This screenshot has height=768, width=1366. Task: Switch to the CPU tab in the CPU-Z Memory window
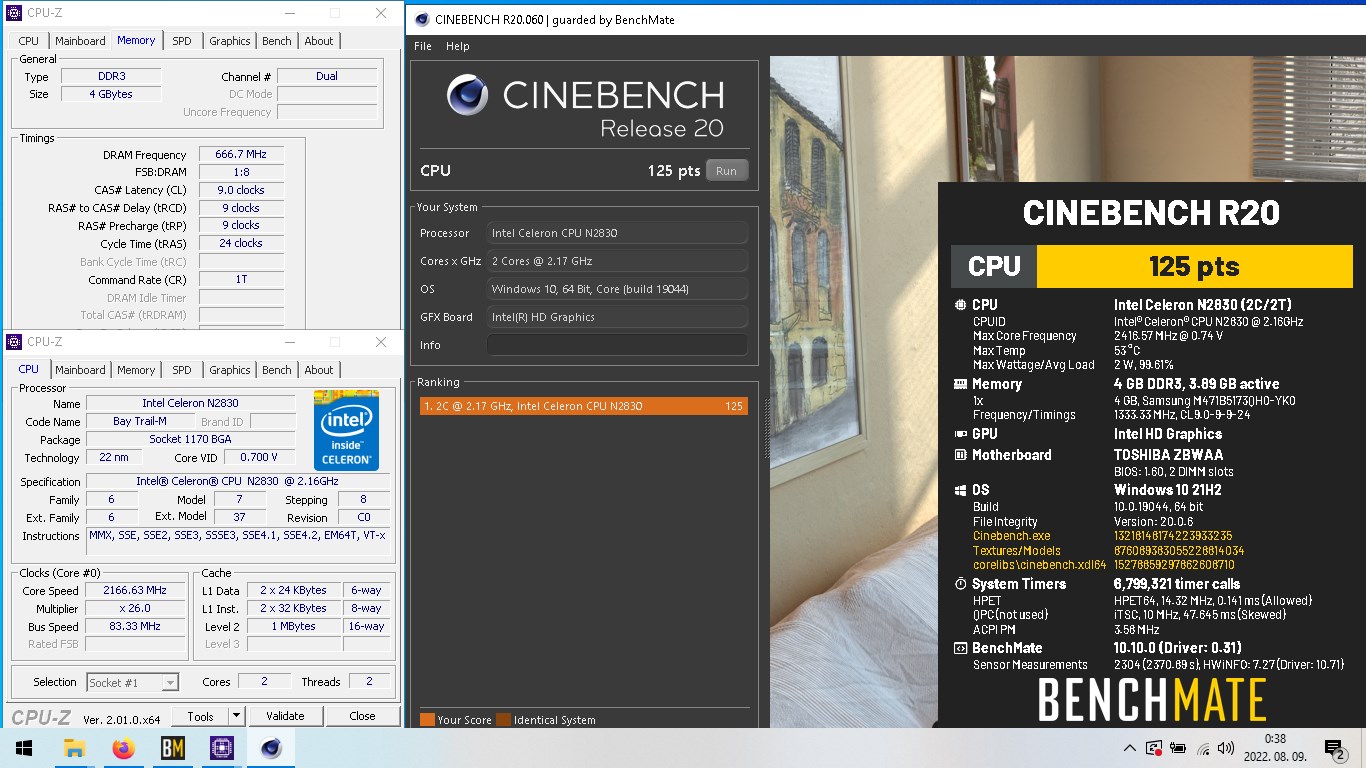(29, 41)
